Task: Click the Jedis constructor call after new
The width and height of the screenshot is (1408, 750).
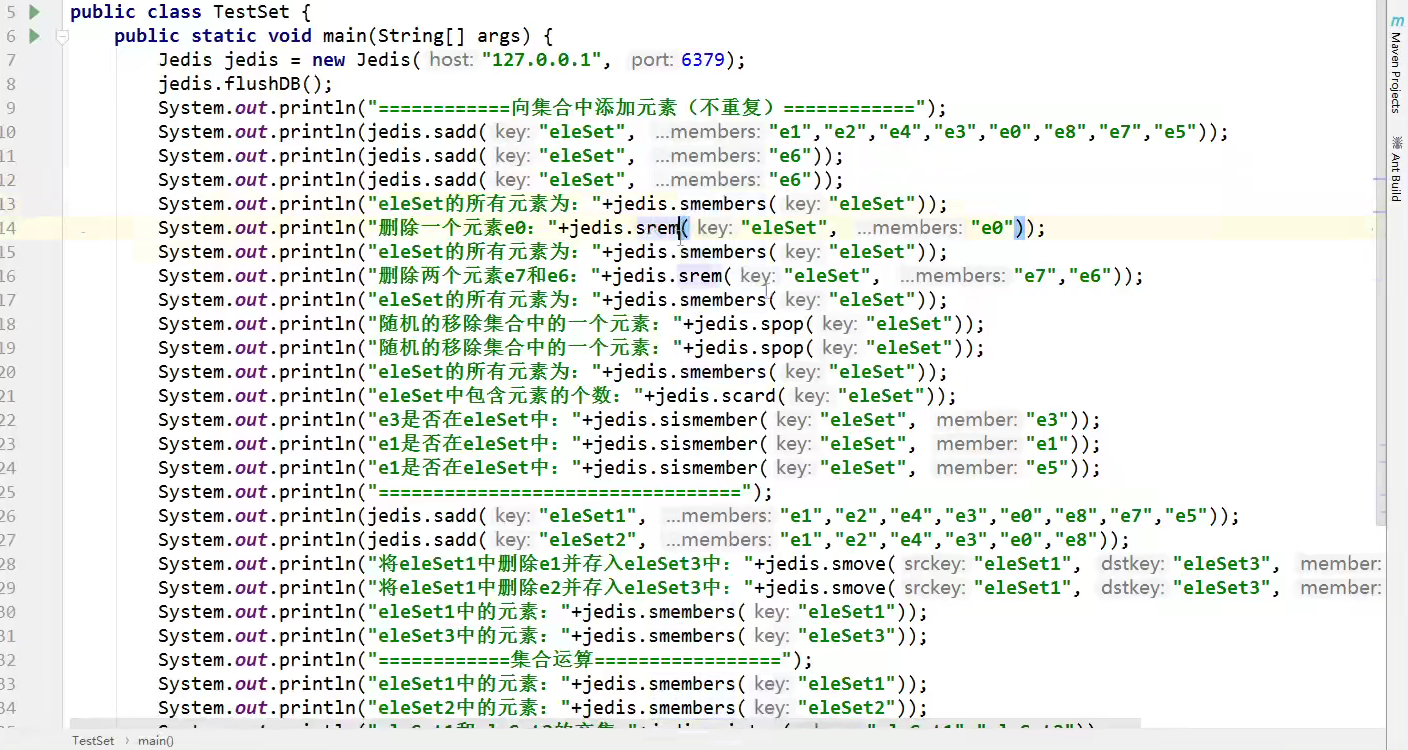Action: 383,60
